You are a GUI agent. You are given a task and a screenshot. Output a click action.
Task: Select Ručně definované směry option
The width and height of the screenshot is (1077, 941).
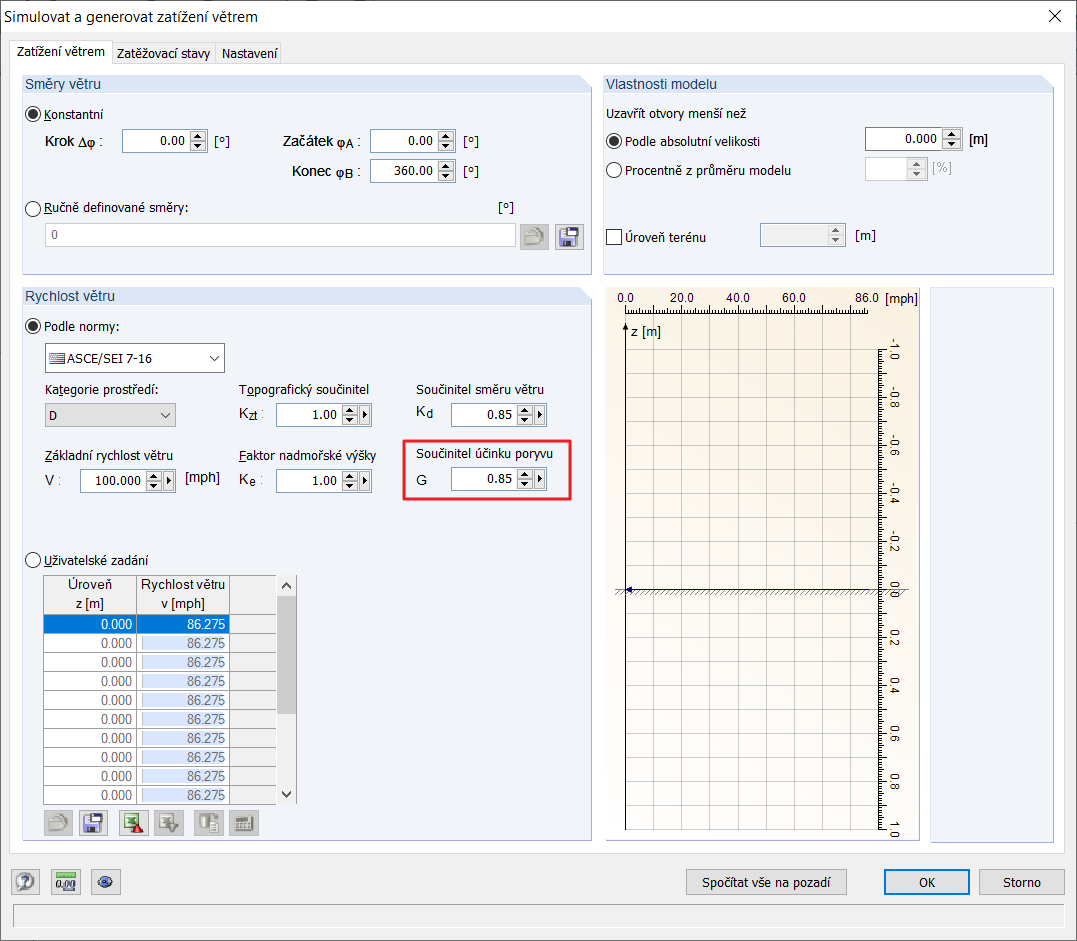[x=33, y=208]
